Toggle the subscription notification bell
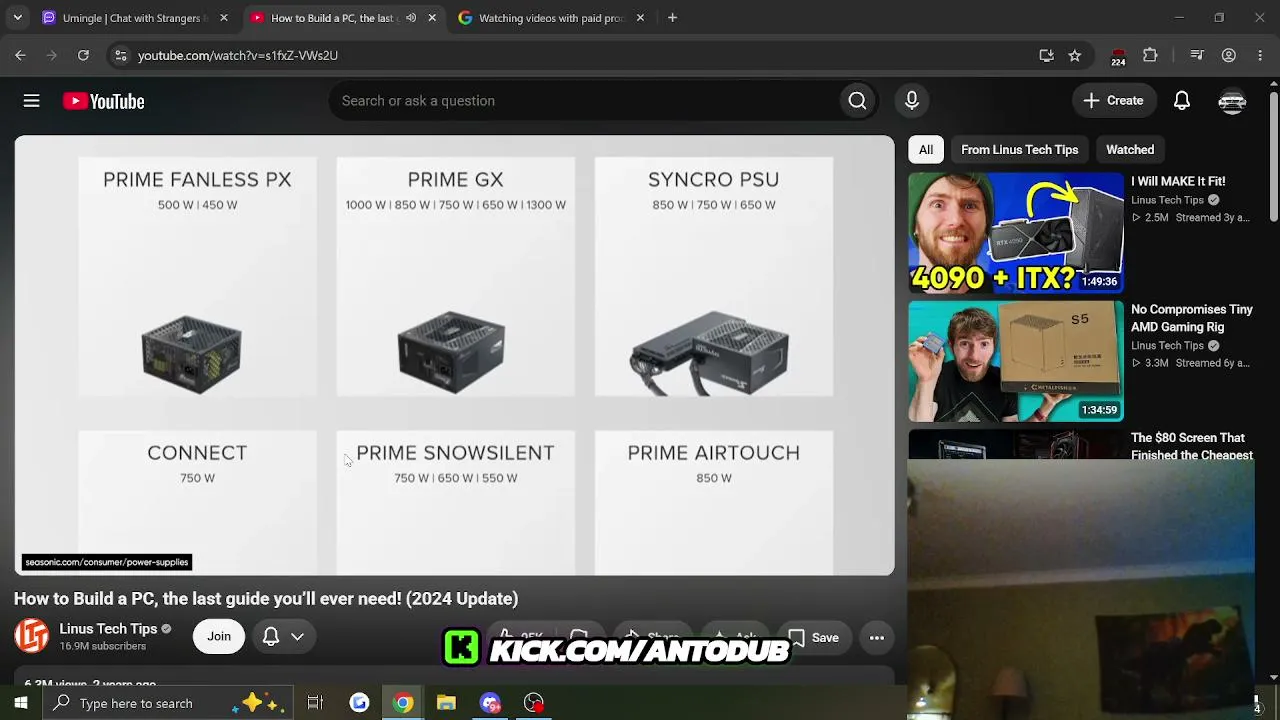The height and width of the screenshot is (720, 1280). pyautogui.click(x=271, y=636)
